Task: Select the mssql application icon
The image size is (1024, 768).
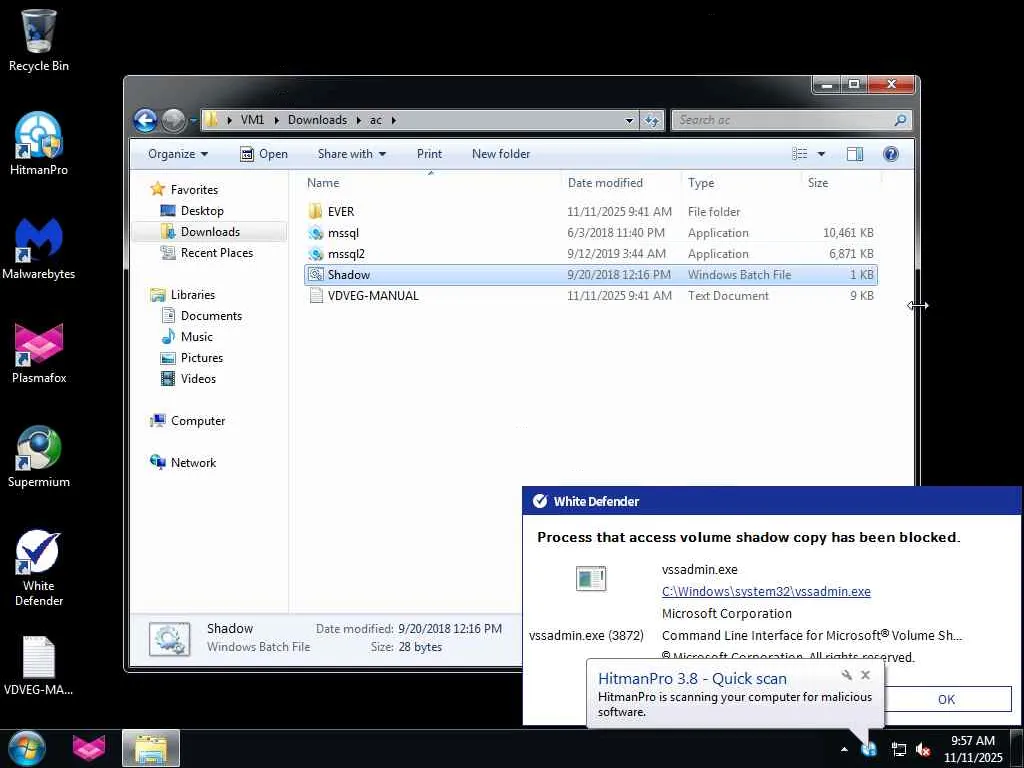Action: pyautogui.click(x=315, y=233)
